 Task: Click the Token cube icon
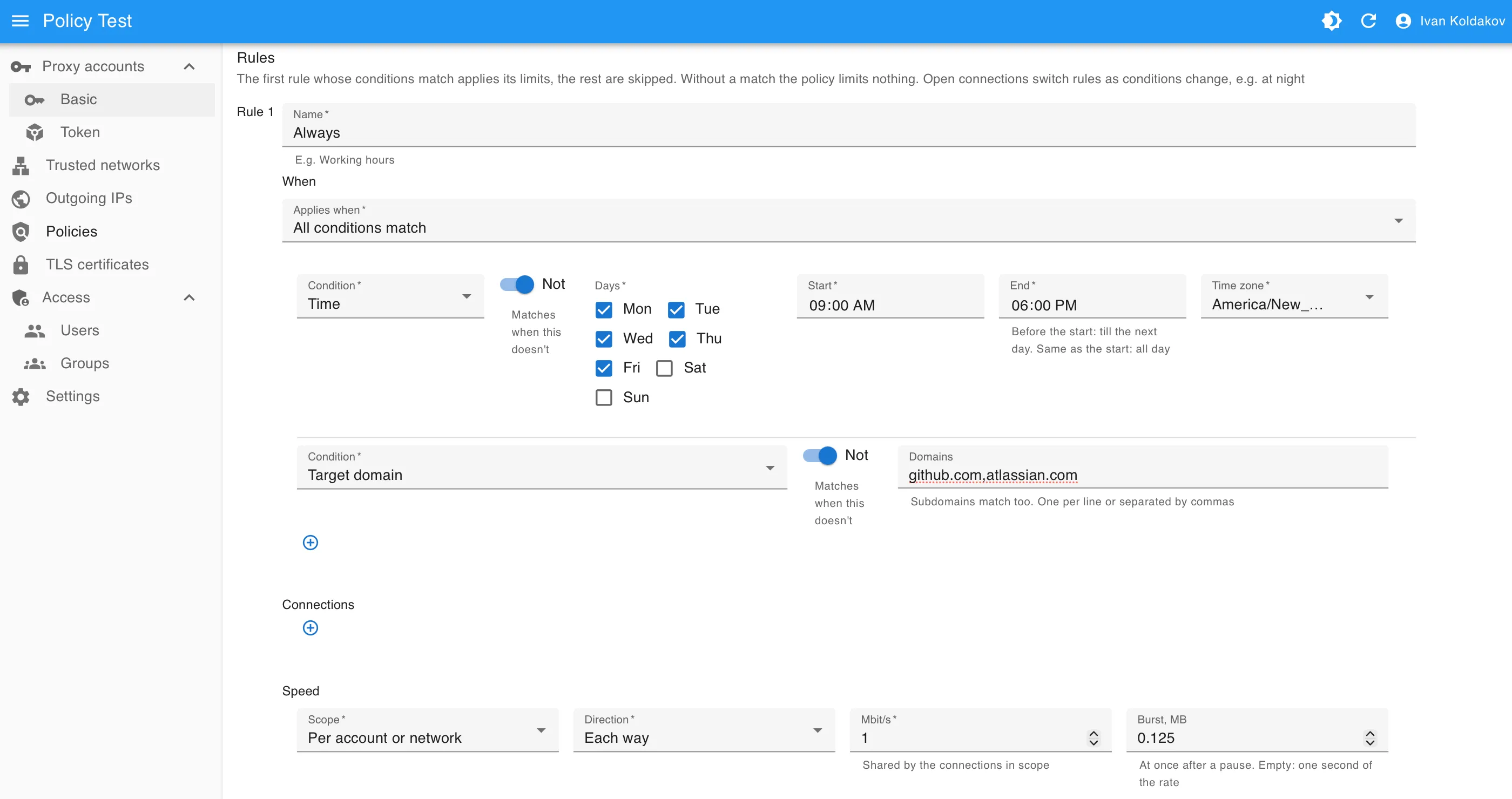coord(35,133)
